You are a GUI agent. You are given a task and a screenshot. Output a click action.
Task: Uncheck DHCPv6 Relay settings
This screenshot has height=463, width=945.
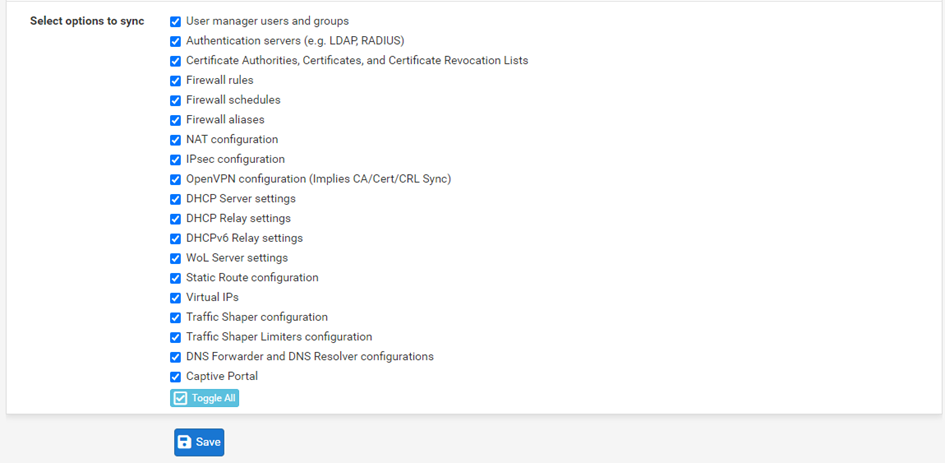pos(175,239)
